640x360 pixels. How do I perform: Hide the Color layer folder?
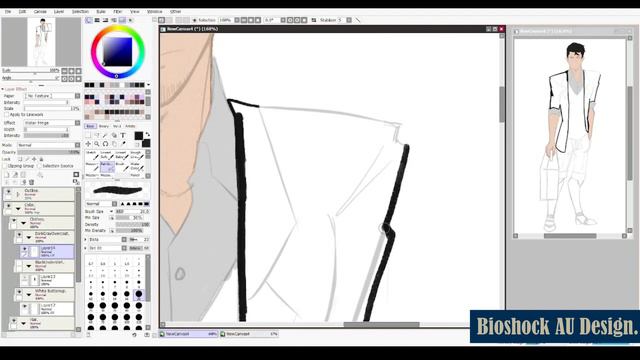8,206
